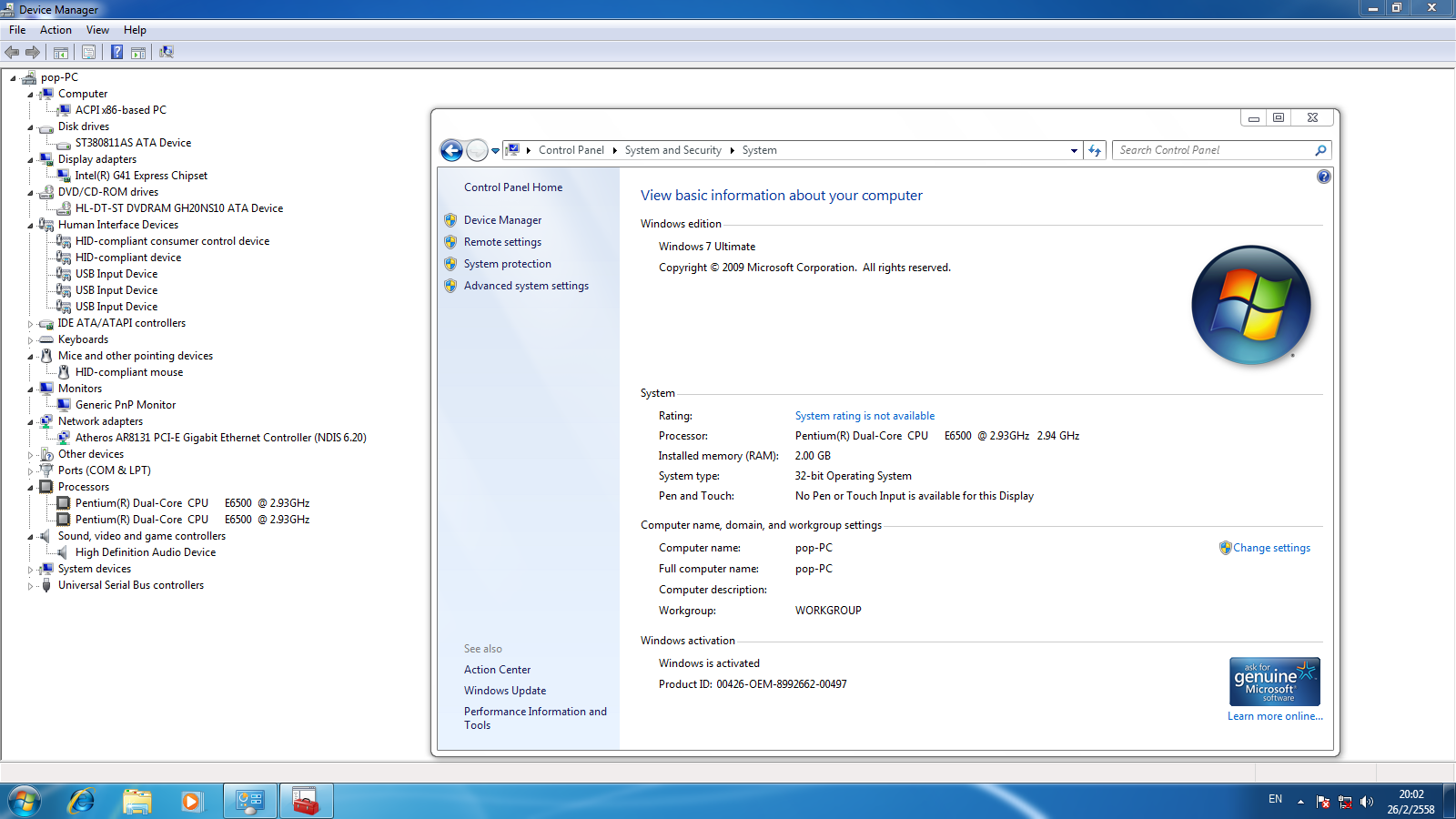The image size is (1456, 819).
Task: Launch Internet Explorer from the taskbar
Action: coord(82,801)
